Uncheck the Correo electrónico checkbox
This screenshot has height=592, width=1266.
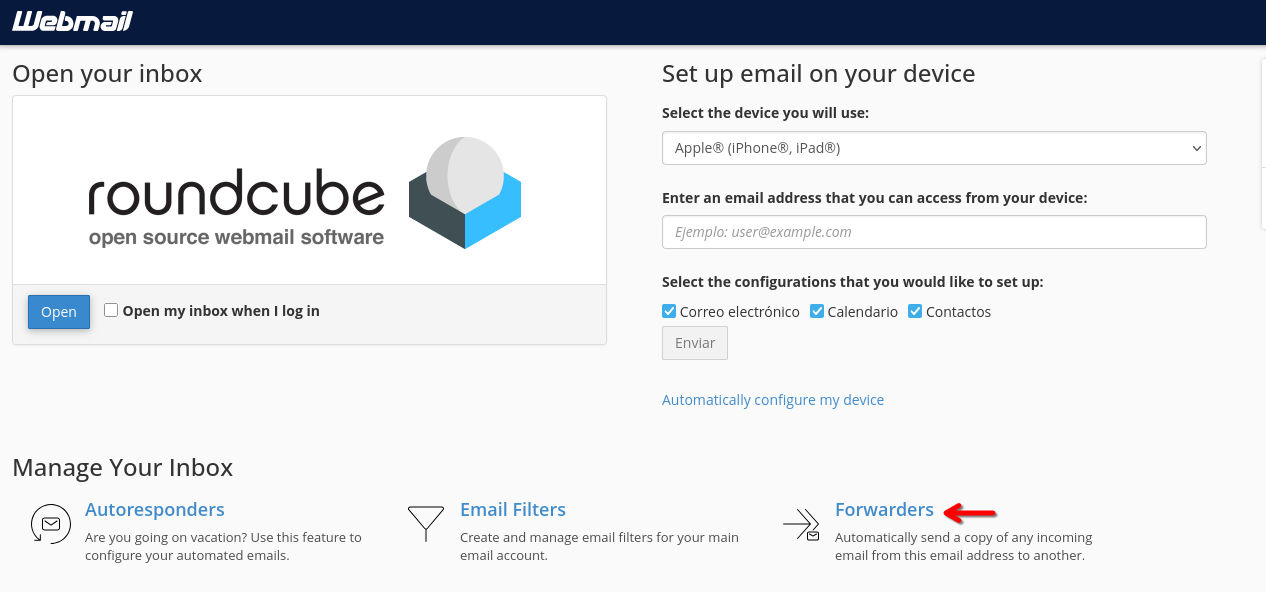pyautogui.click(x=669, y=311)
